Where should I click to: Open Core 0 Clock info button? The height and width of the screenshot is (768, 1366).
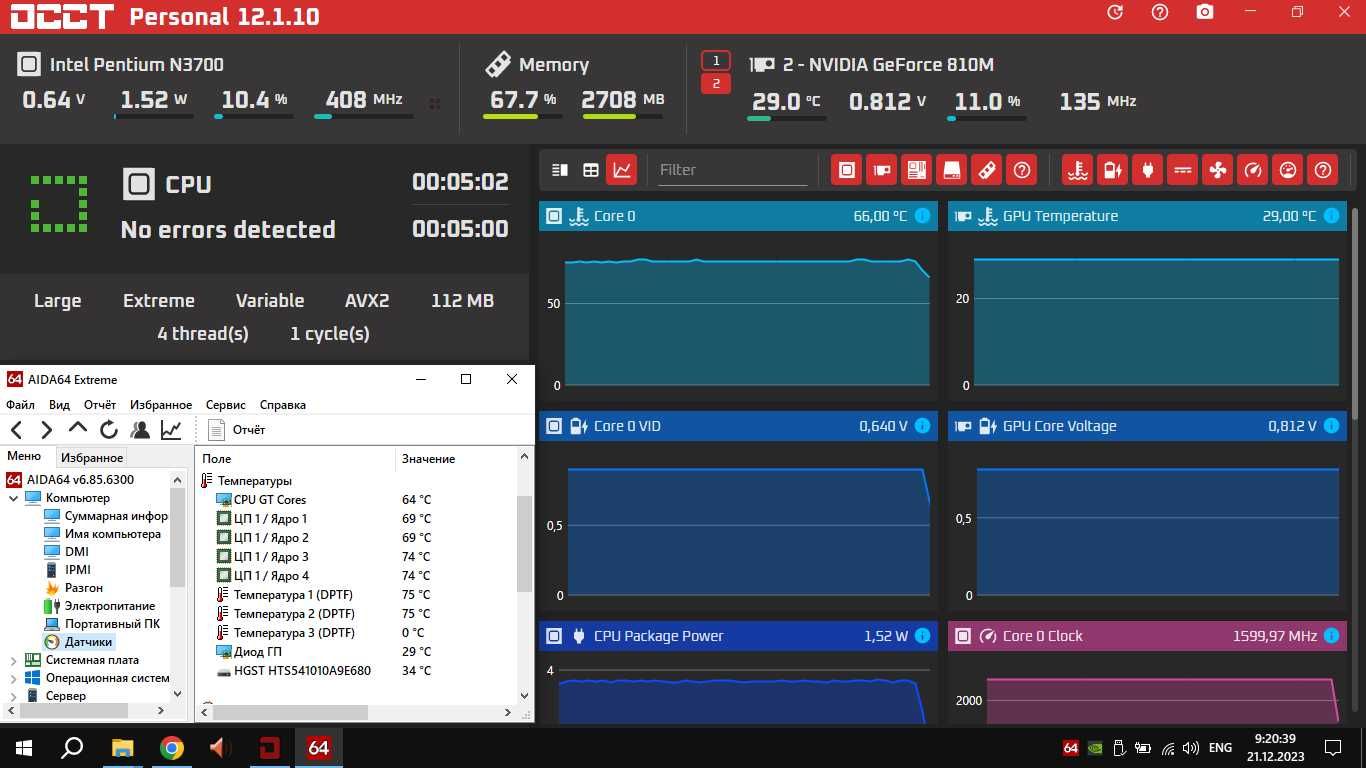point(1331,636)
